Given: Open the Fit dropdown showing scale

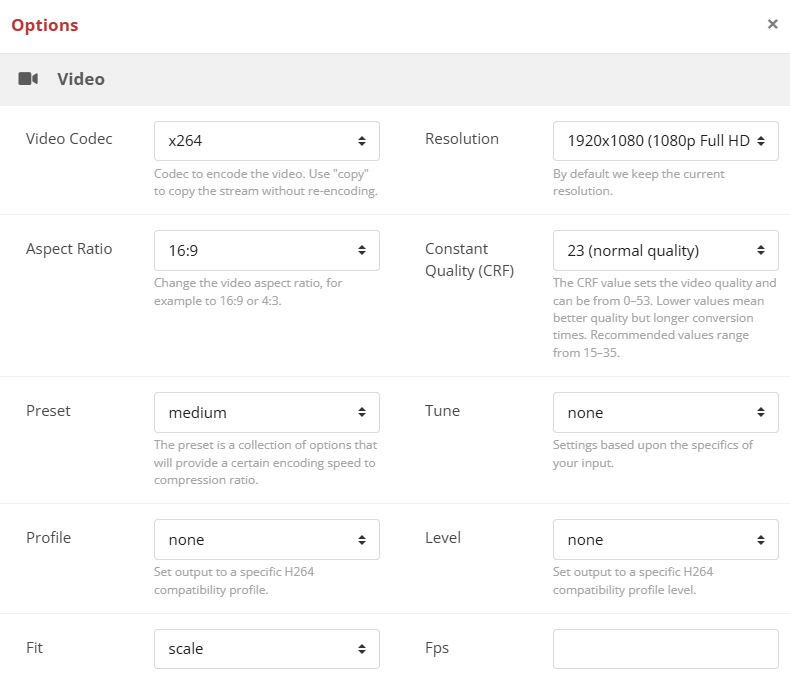Looking at the screenshot, I should [267, 648].
